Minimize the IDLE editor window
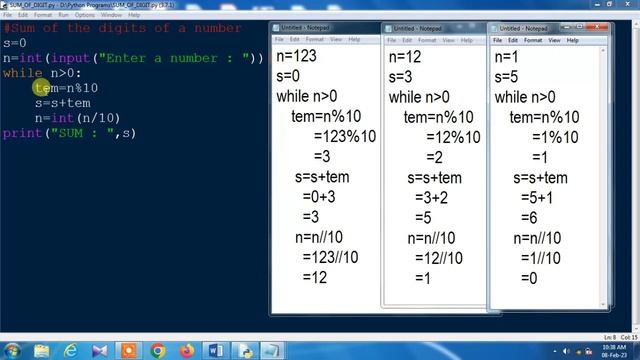 (598, 4)
